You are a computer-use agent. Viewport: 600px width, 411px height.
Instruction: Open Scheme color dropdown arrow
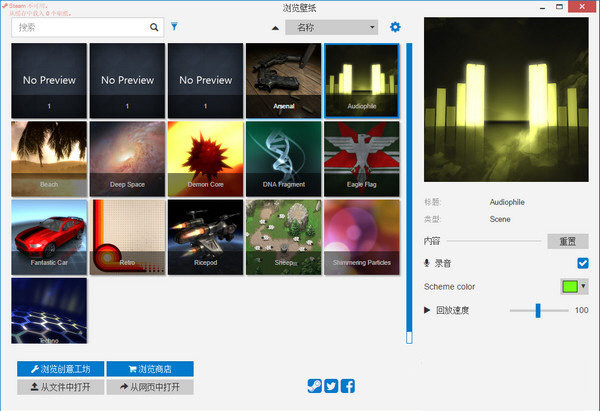(x=583, y=286)
